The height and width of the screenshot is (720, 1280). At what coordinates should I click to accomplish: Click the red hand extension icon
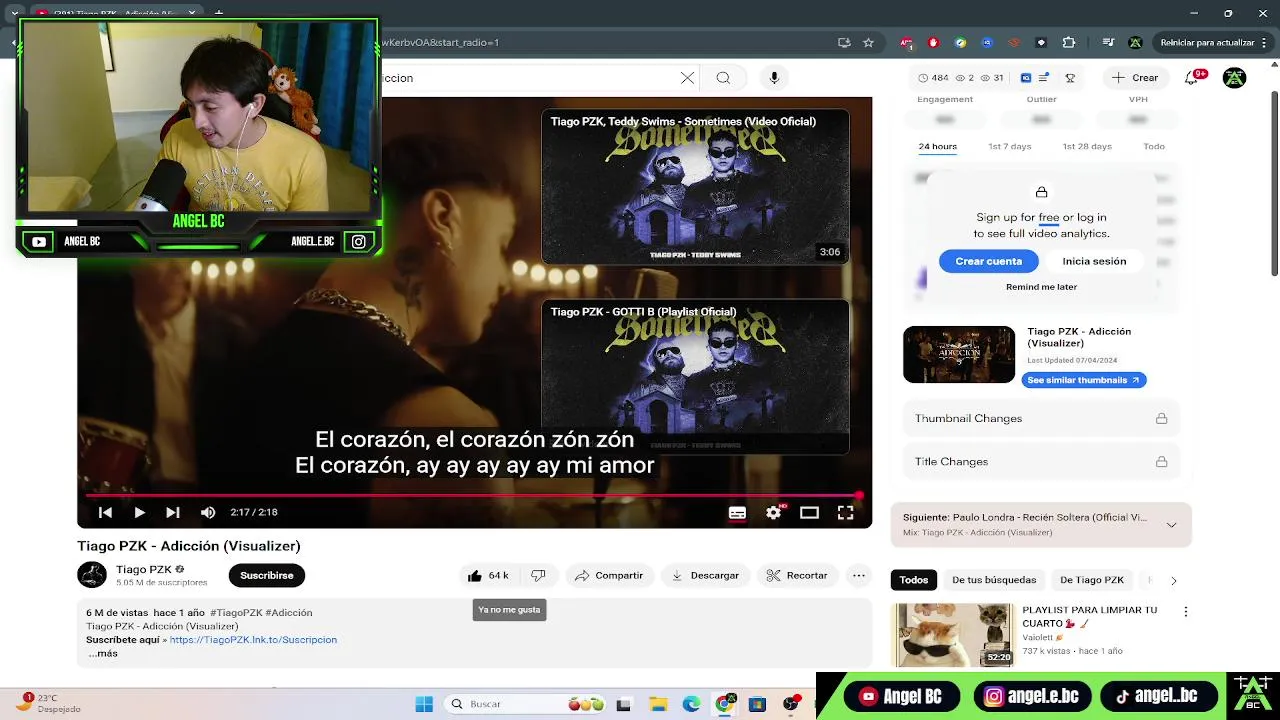click(933, 43)
